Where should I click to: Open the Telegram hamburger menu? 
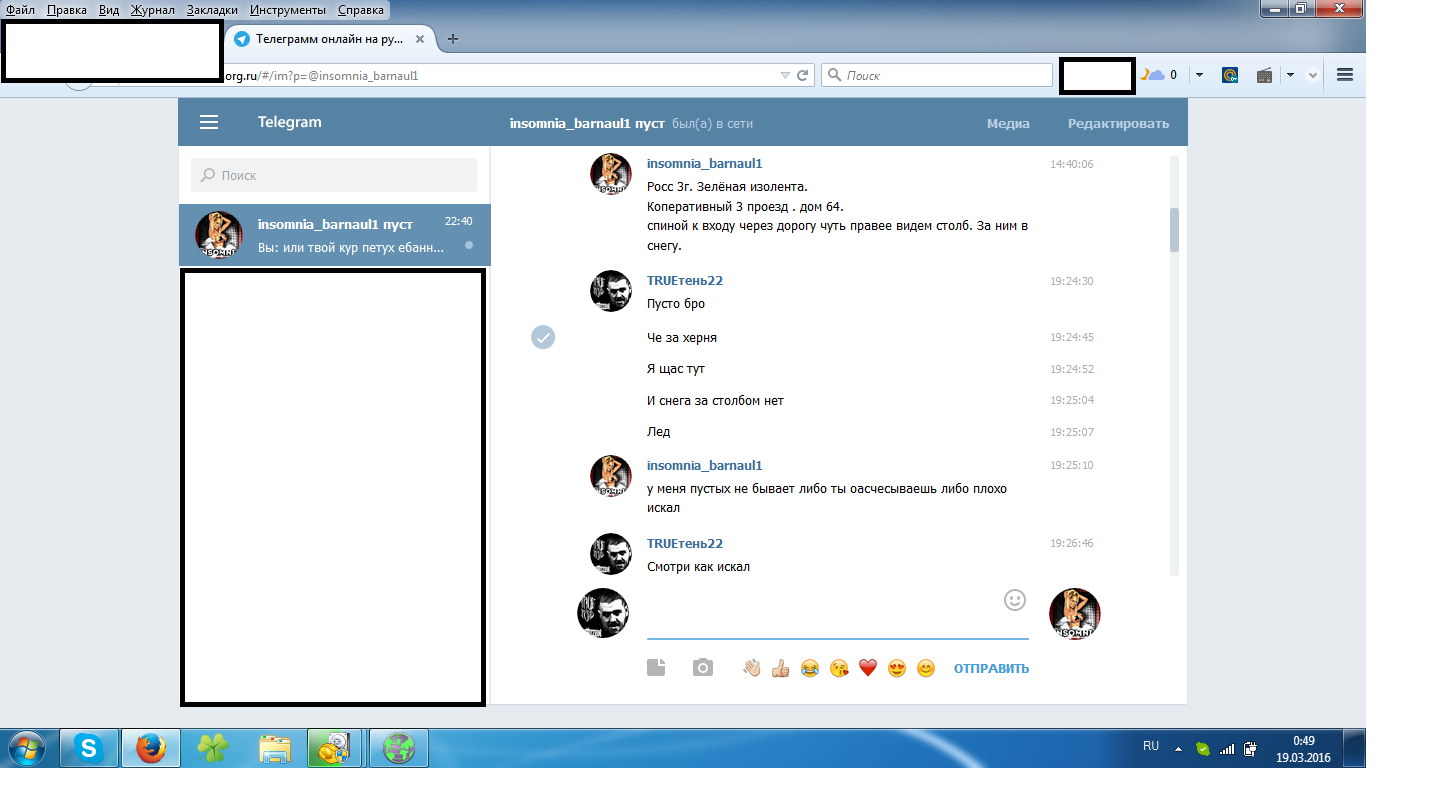click(209, 122)
